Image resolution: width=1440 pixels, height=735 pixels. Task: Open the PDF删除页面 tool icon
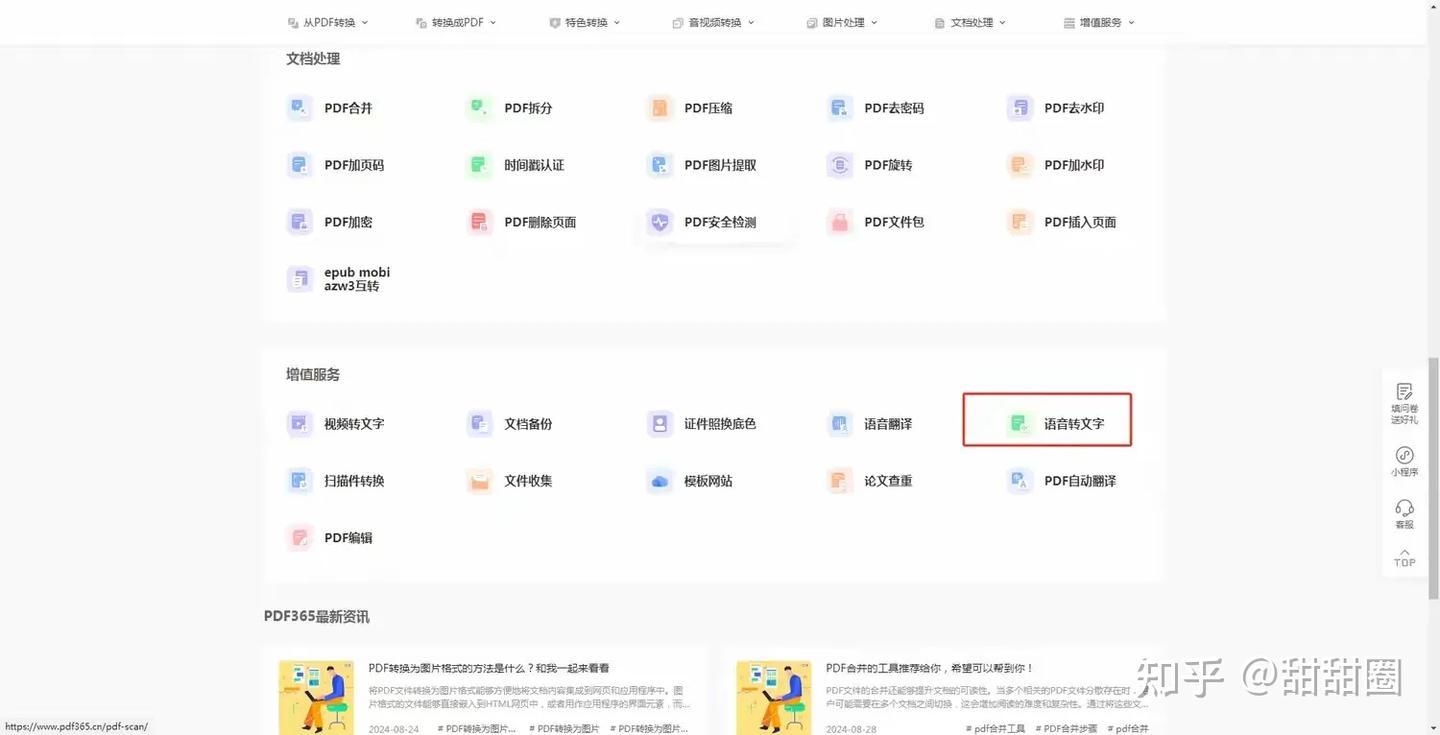[480, 222]
